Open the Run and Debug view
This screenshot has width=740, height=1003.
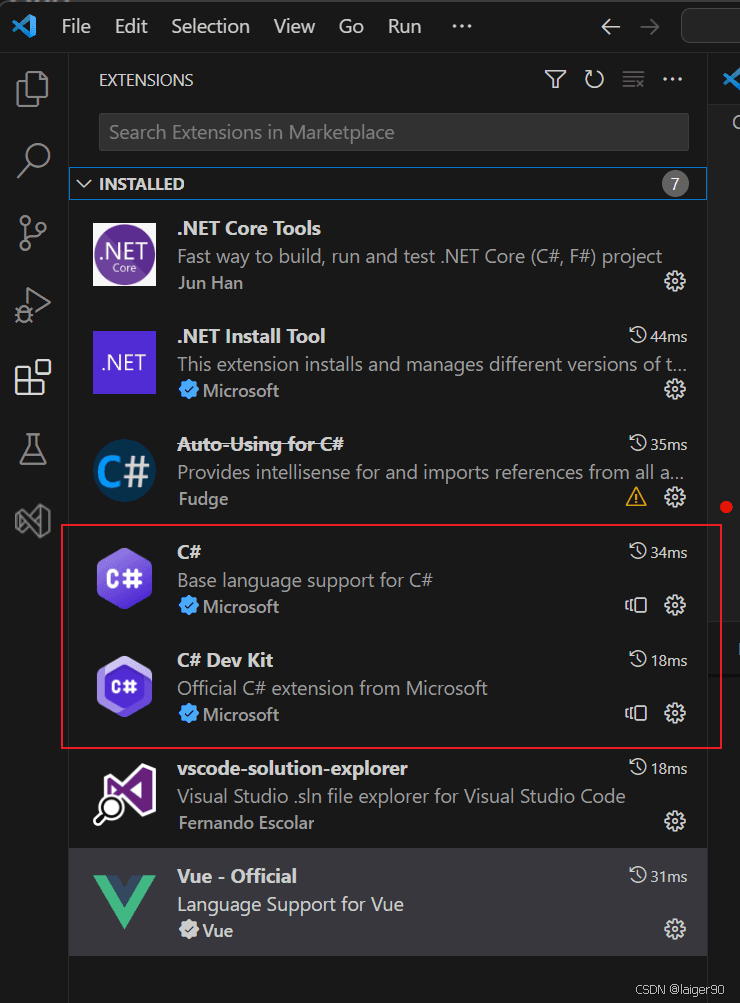pyautogui.click(x=33, y=305)
